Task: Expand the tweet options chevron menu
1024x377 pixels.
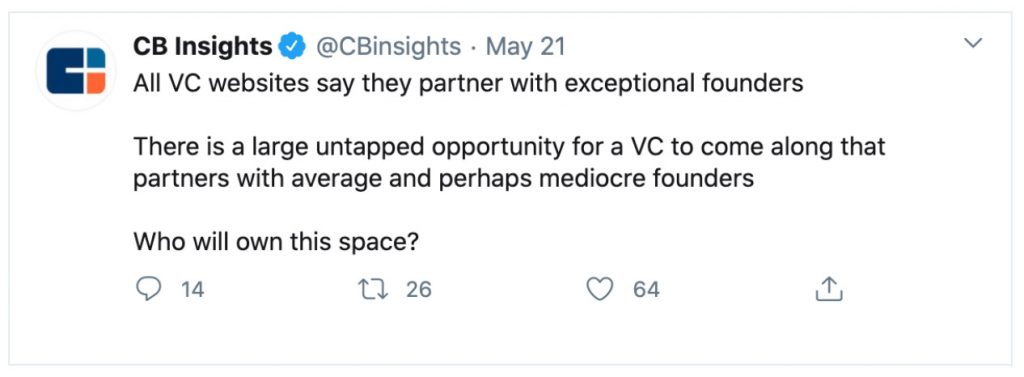Action: [x=974, y=43]
